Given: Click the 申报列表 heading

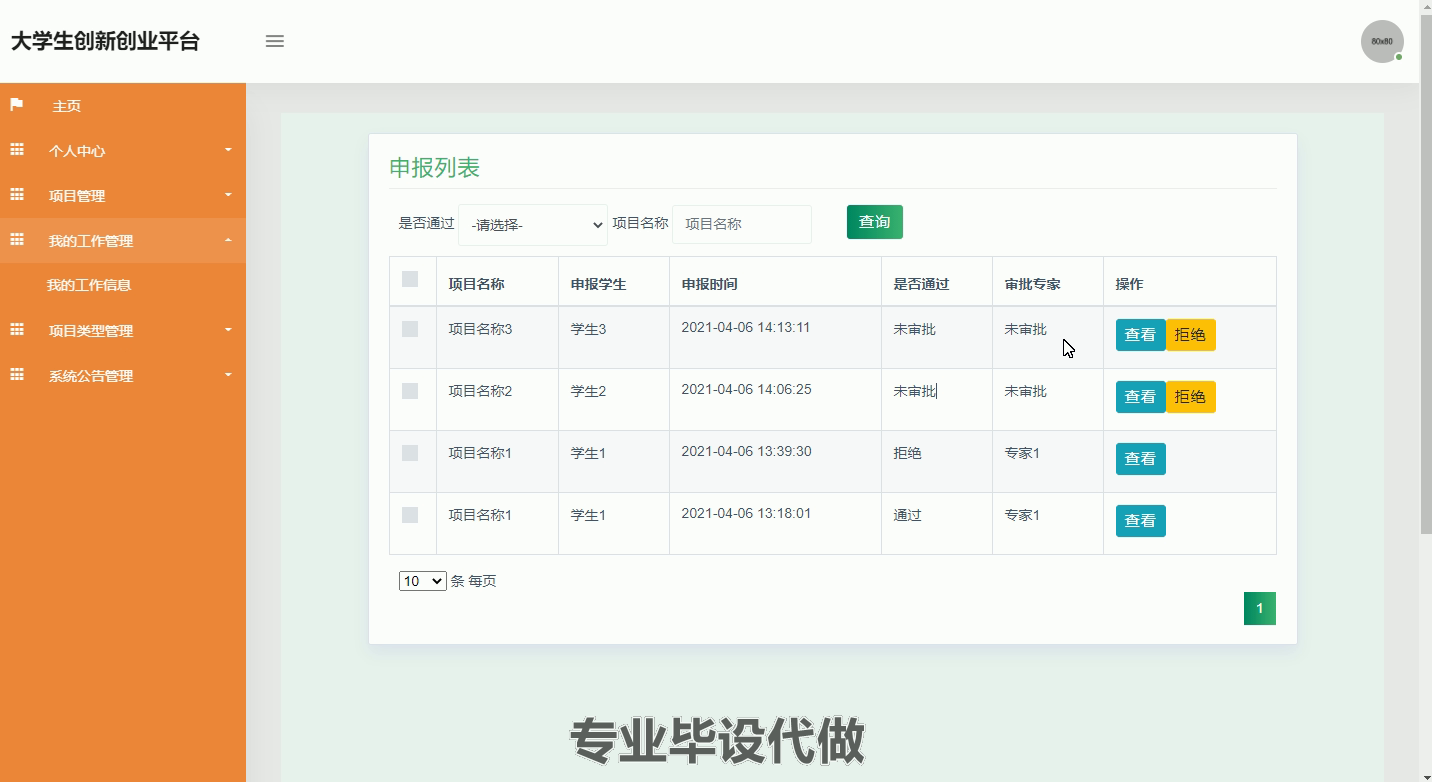Looking at the screenshot, I should coord(435,167).
